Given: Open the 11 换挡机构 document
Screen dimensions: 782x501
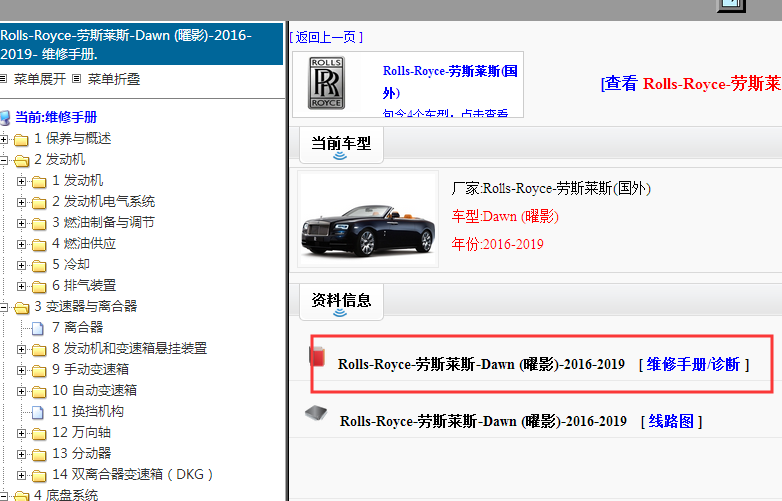Looking at the screenshot, I should pos(88,412).
